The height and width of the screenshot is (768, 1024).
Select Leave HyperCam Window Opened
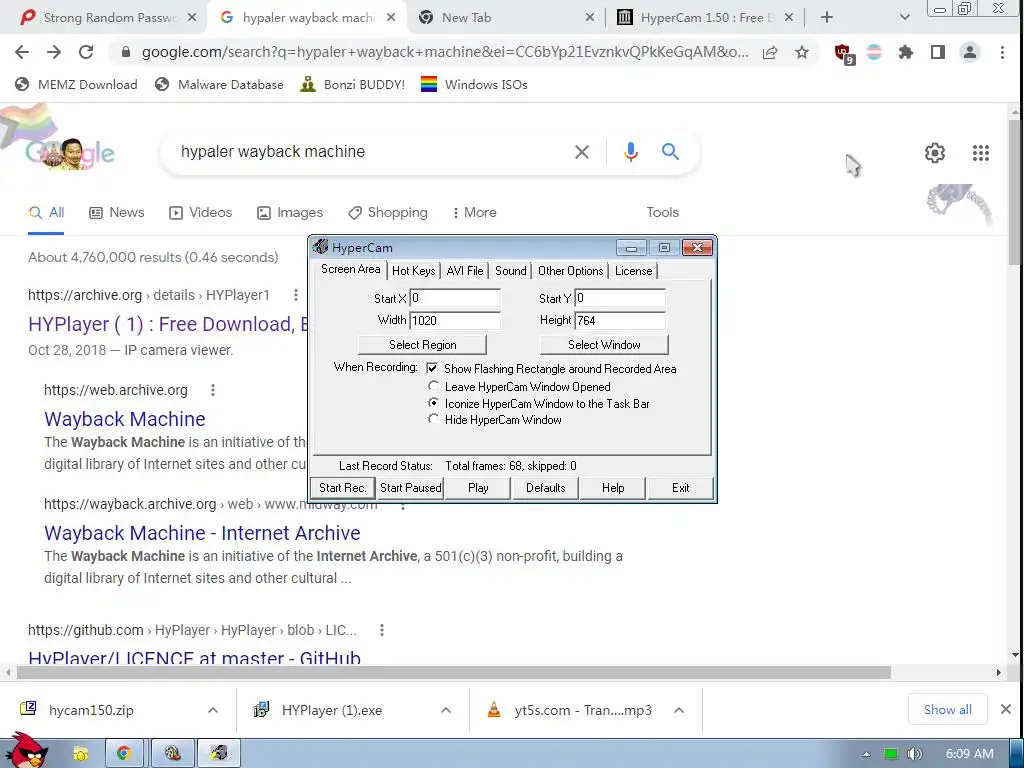coord(433,387)
